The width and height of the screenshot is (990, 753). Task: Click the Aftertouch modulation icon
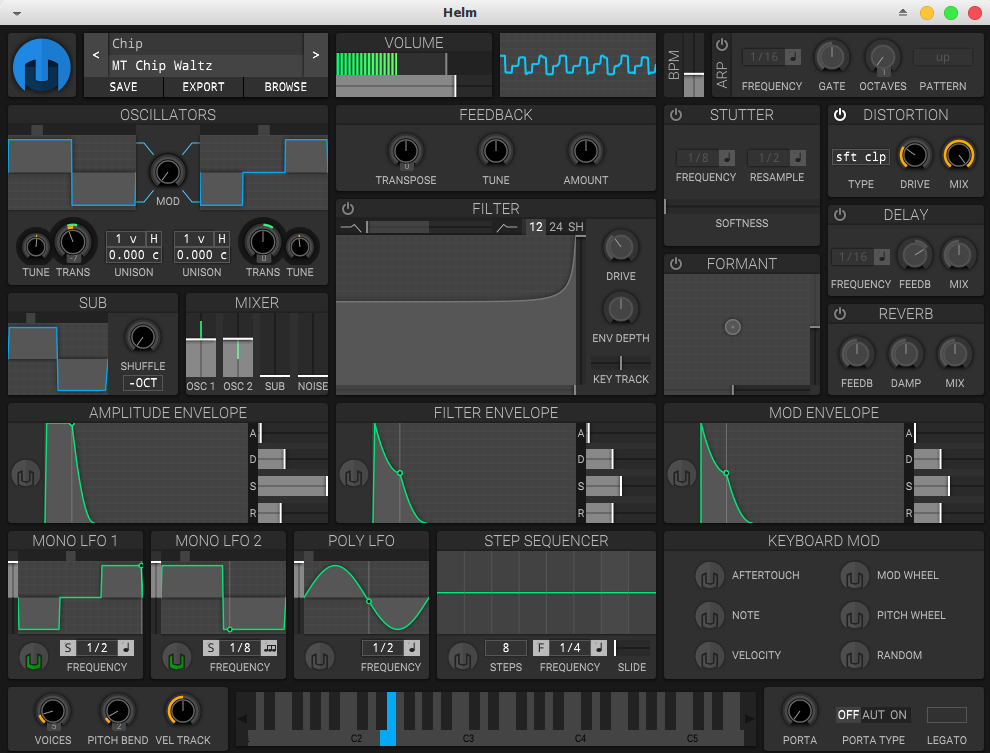click(709, 576)
